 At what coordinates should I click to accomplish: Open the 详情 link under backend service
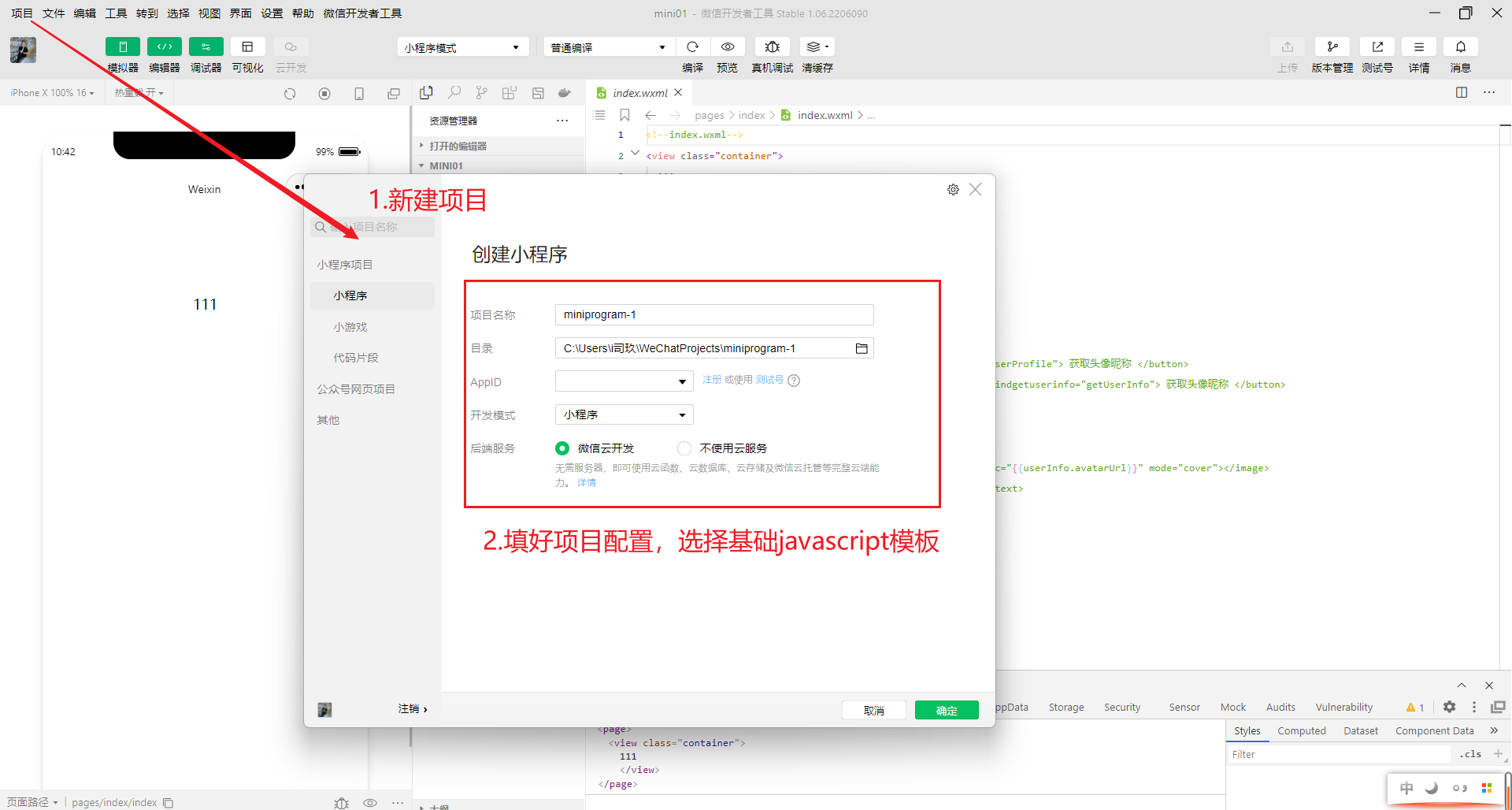click(587, 482)
